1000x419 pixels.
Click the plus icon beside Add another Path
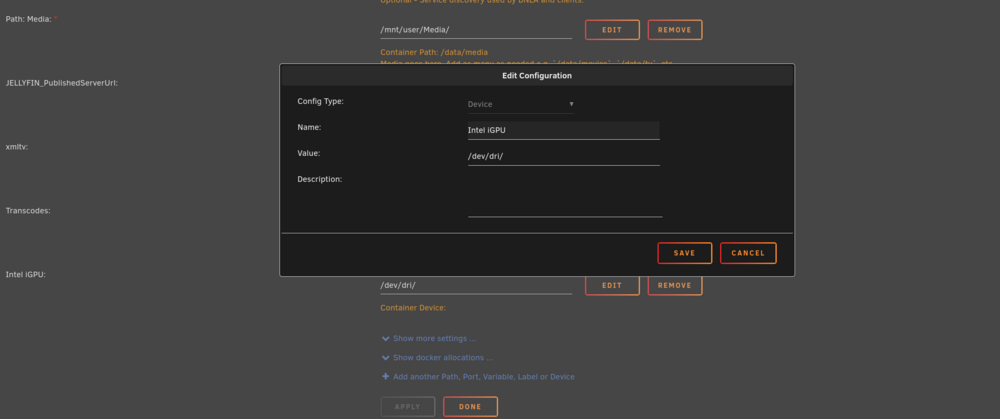coord(385,377)
